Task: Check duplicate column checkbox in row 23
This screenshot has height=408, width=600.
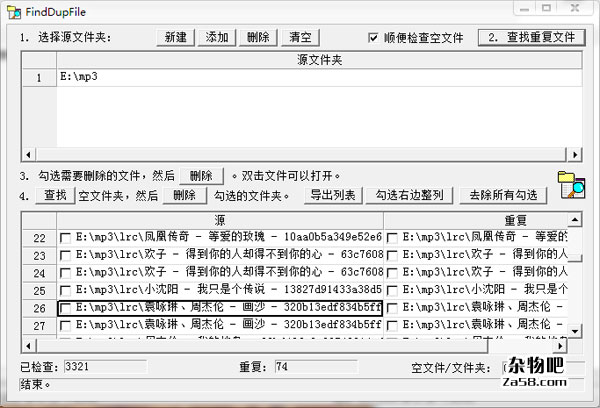Action: pyautogui.click(x=392, y=256)
